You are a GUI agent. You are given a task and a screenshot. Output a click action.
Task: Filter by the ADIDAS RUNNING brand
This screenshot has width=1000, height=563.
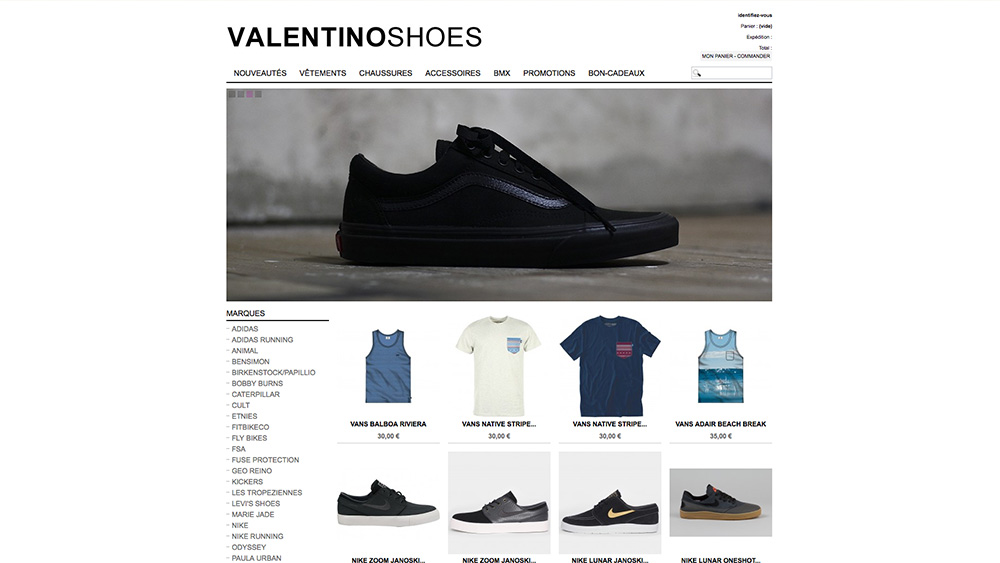tap(262, 340)
